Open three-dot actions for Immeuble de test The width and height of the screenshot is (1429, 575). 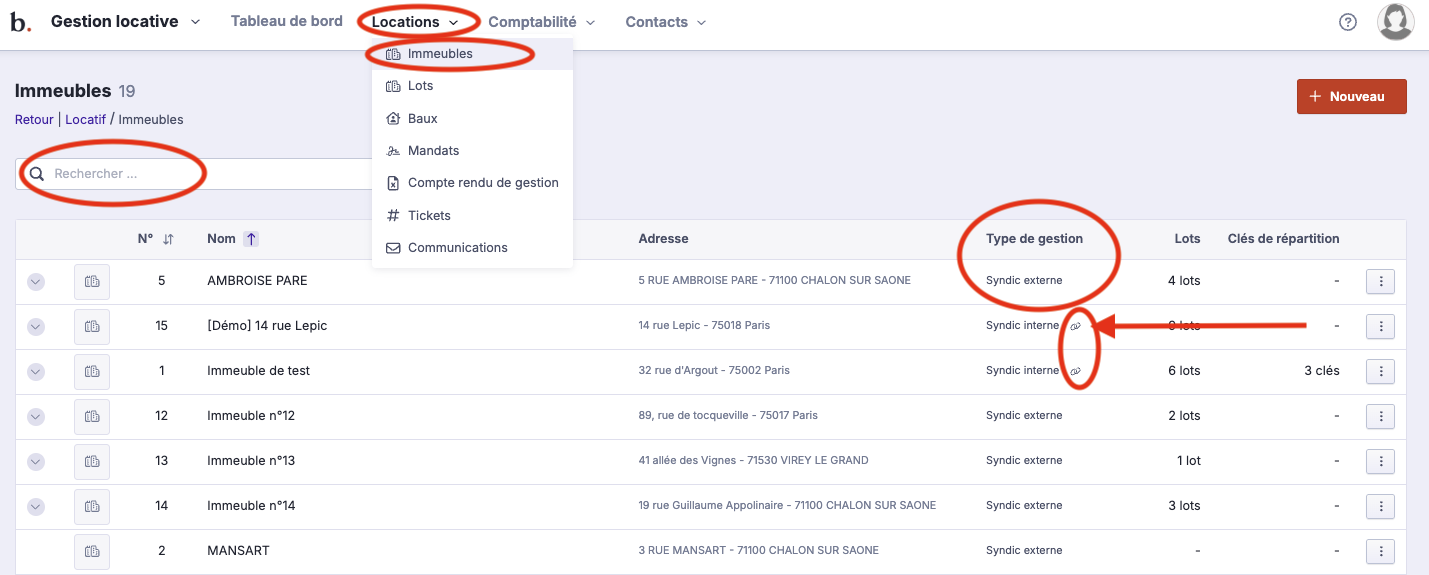click(1380, 371)
